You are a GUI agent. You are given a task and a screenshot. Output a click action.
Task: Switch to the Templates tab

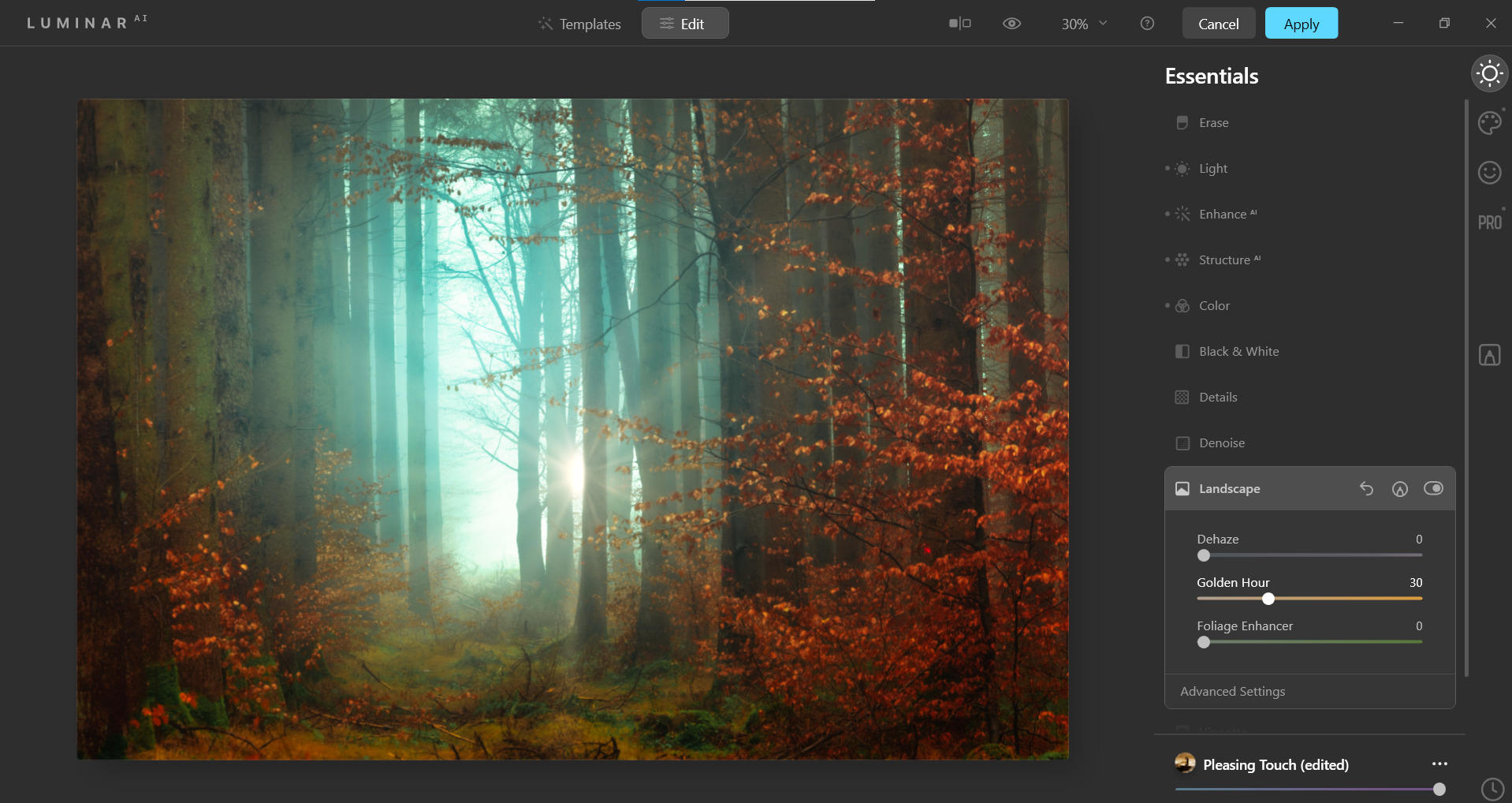point(579,24)
